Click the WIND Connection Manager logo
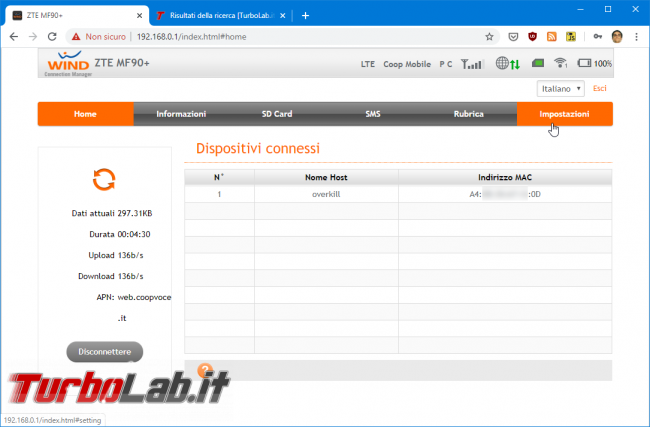Image resolution: width=650 pixels, height=427 pixels. [68, 63]
